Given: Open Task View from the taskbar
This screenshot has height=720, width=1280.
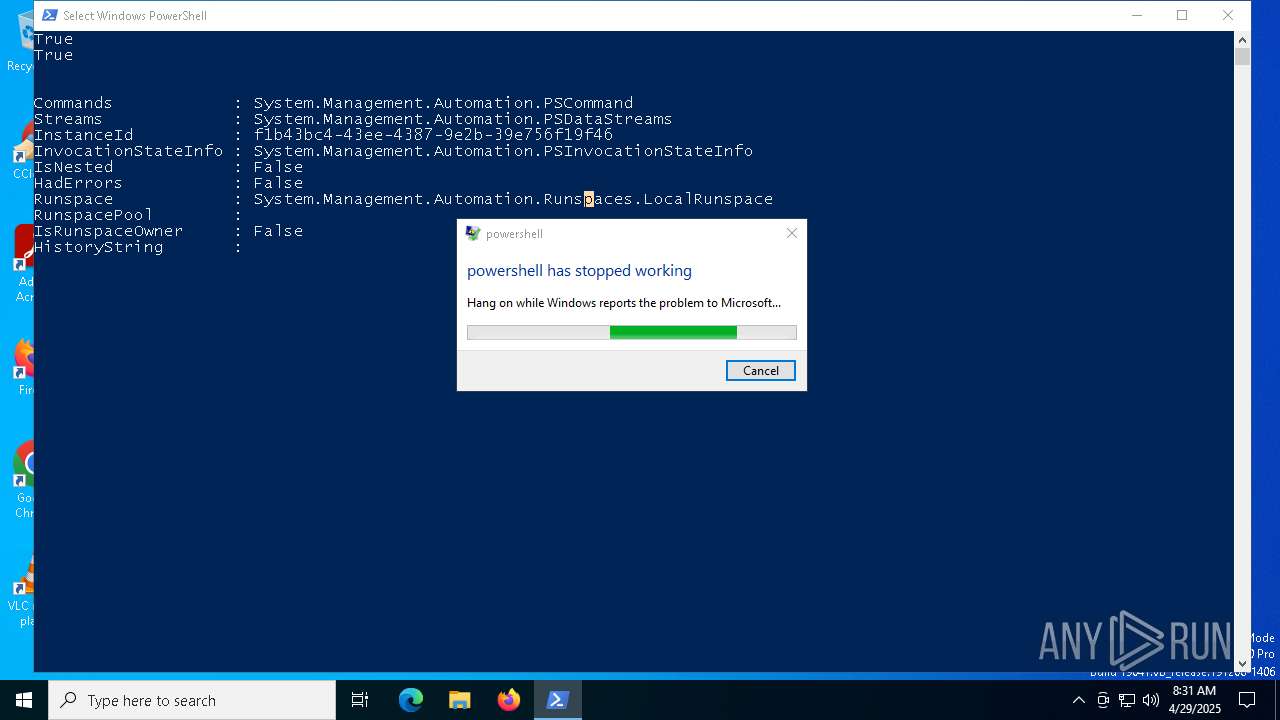Looking at the screenshot, I should pos(360,700).
